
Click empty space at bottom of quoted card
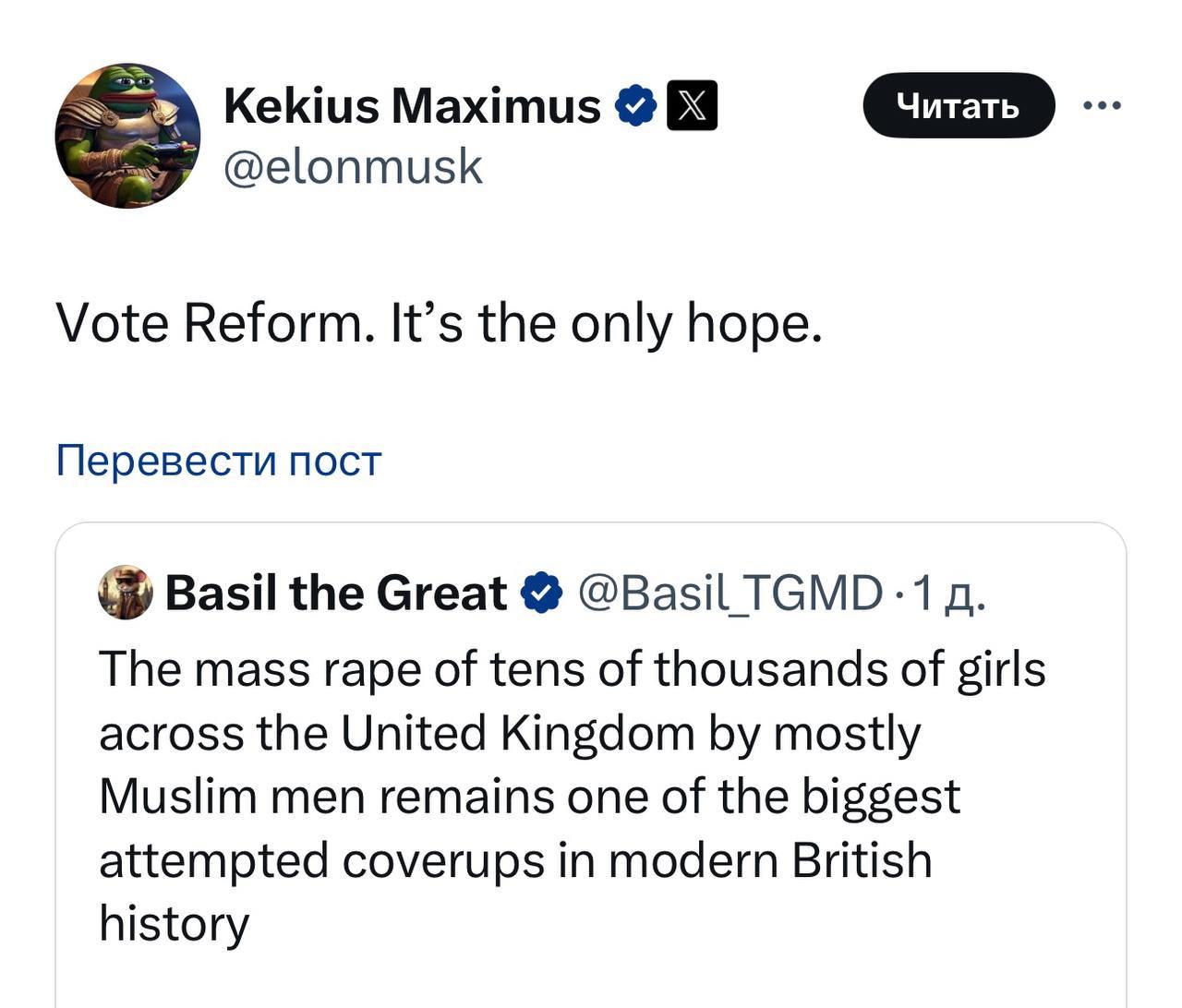591,978
